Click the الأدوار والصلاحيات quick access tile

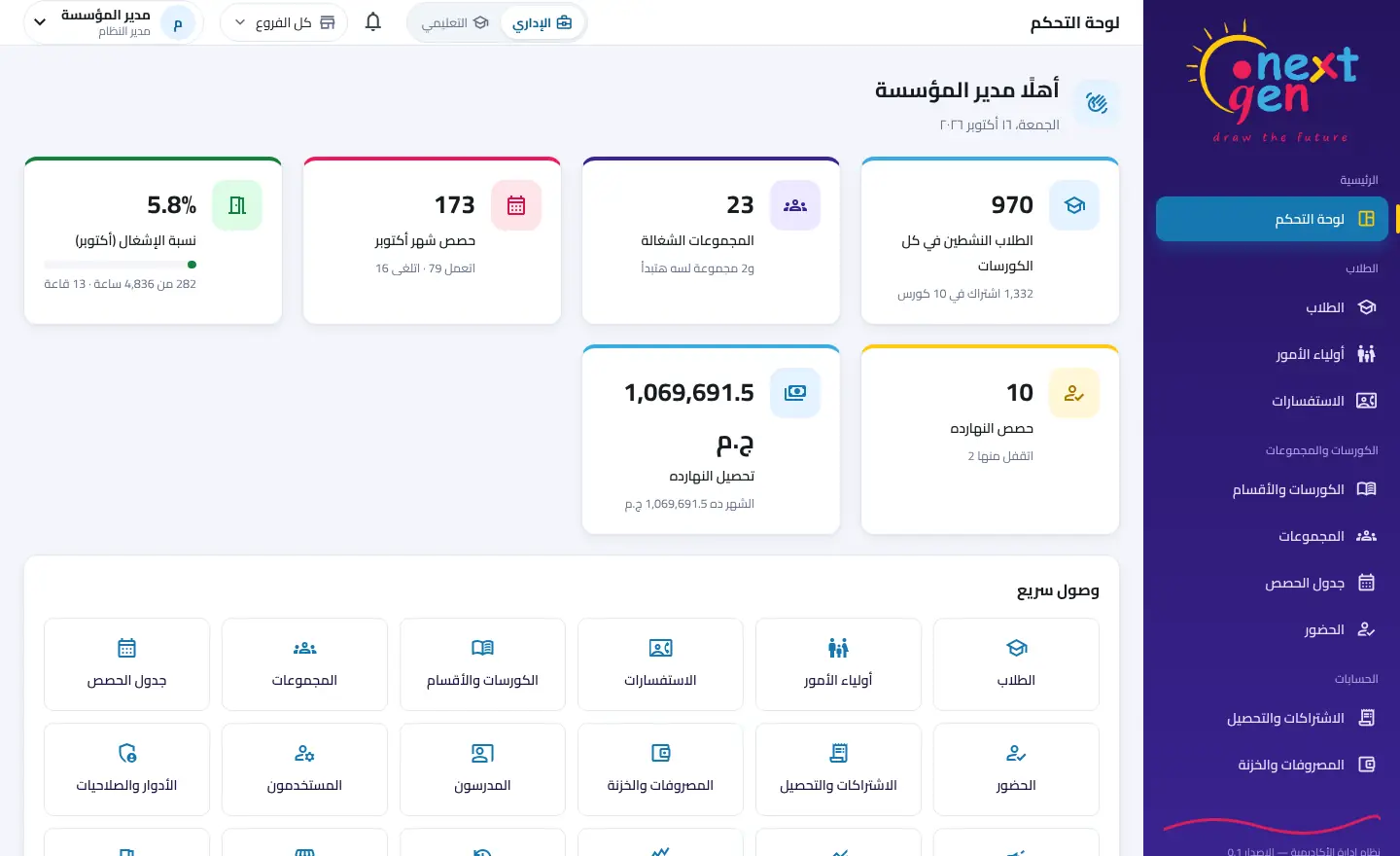pos(126,769)
